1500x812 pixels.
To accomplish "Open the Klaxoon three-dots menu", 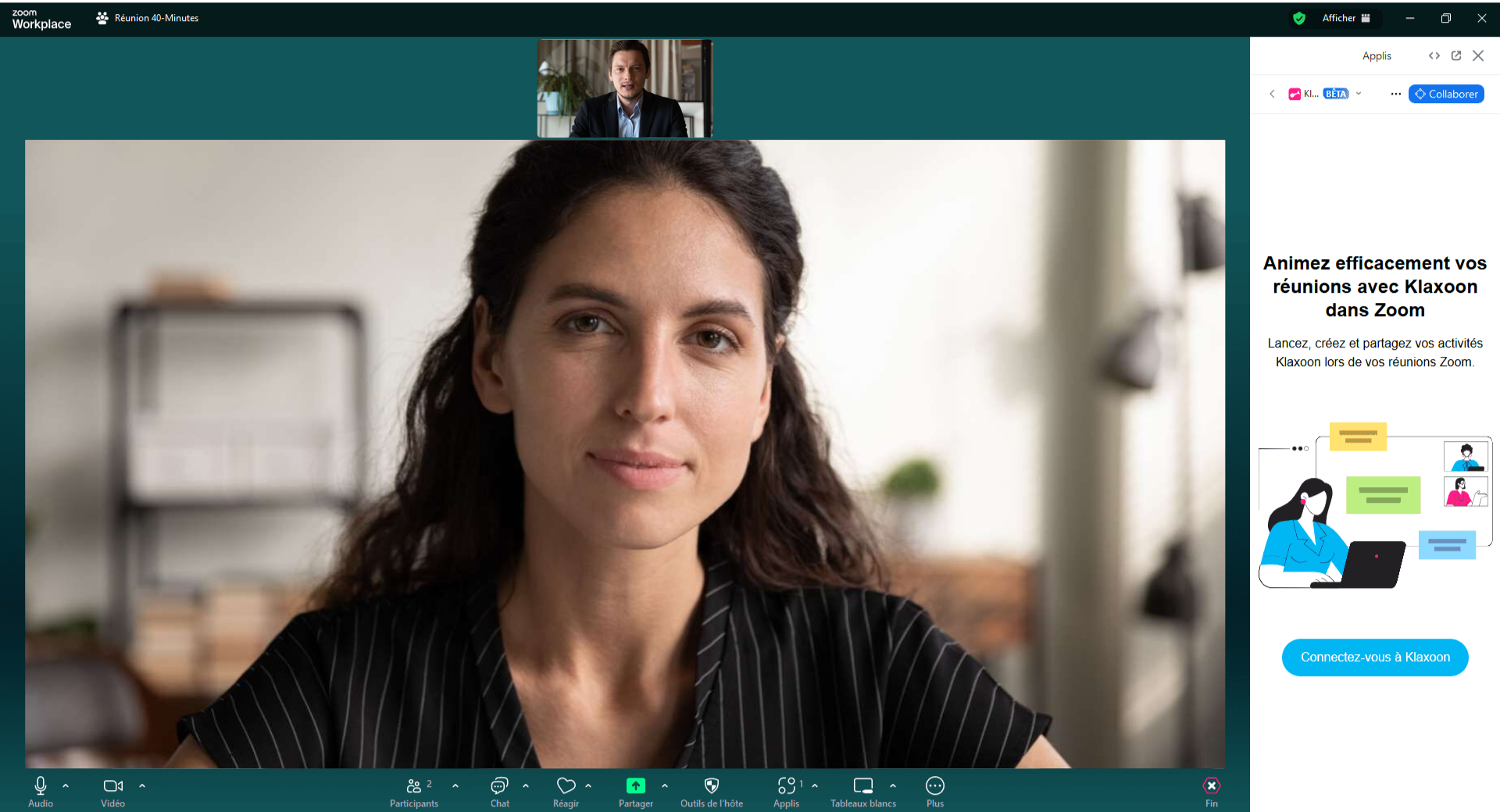I will 1395,94.
